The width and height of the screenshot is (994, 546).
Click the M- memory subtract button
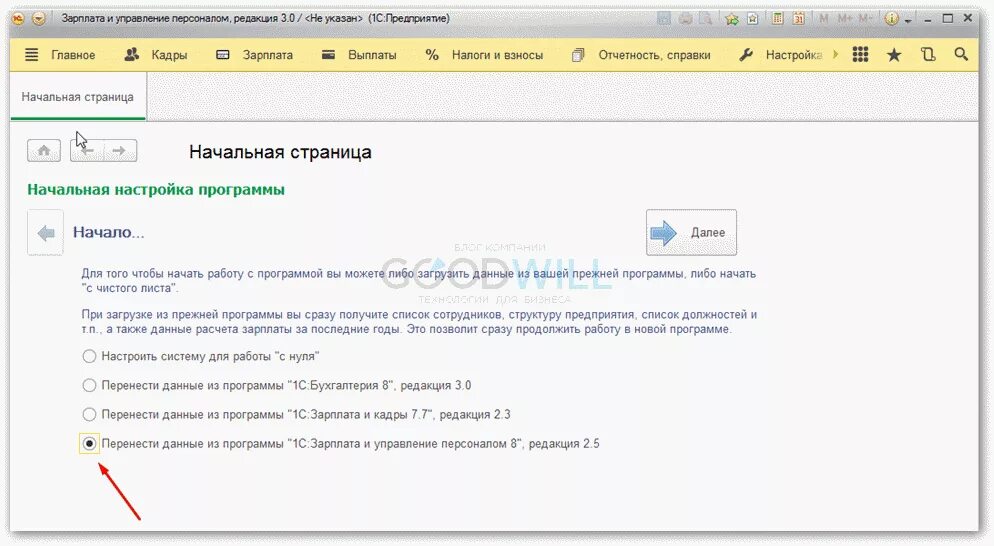tap(867, 19)
